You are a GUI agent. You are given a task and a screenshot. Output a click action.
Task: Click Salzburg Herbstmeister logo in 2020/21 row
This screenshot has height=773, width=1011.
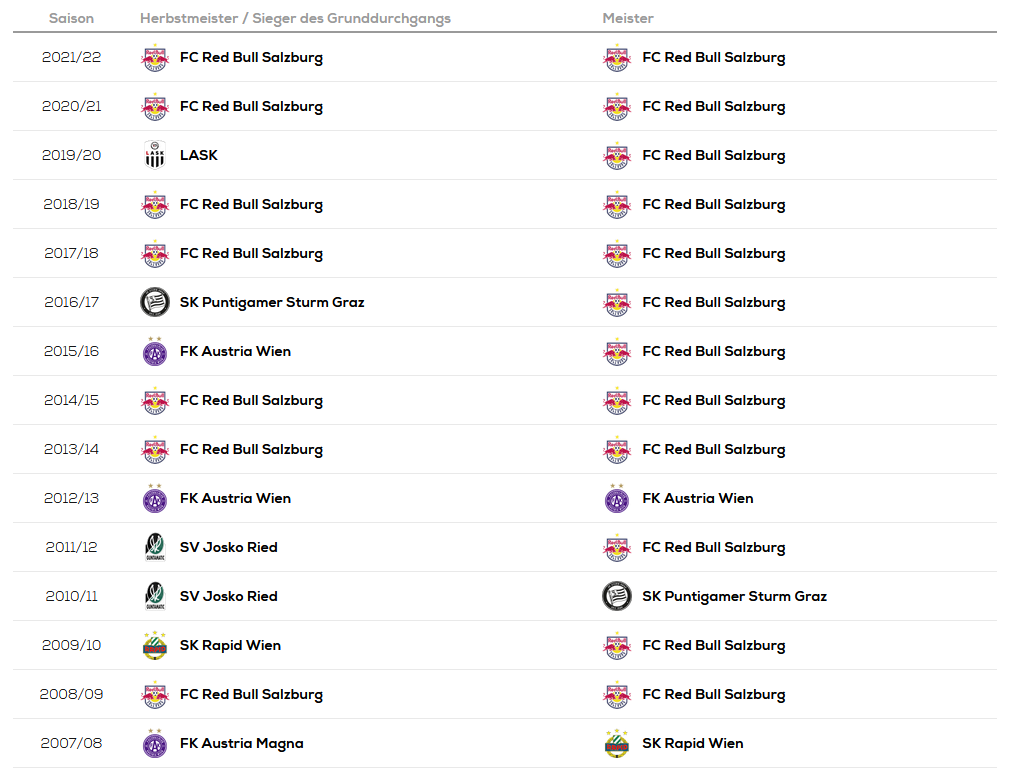(155, 106)
